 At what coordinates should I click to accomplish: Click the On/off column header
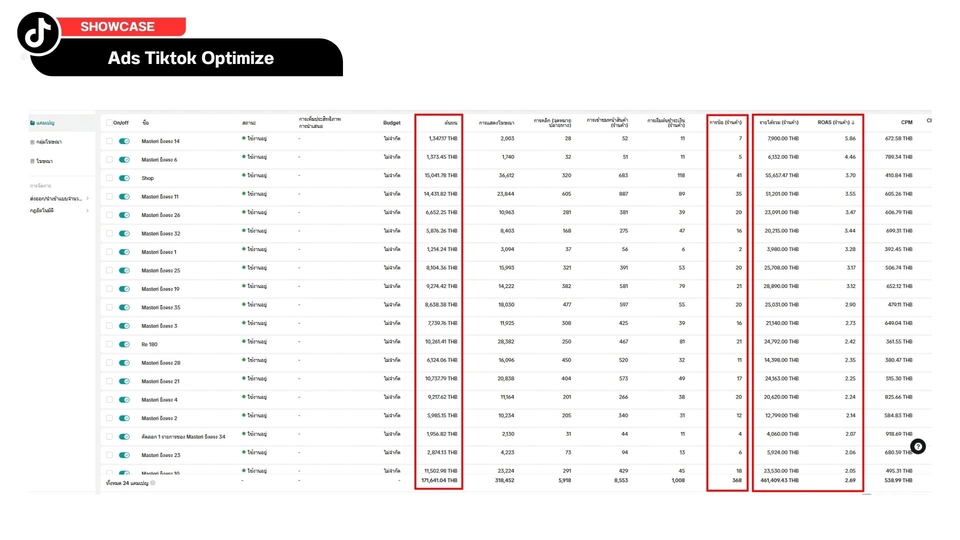click(x=121, y=122)
